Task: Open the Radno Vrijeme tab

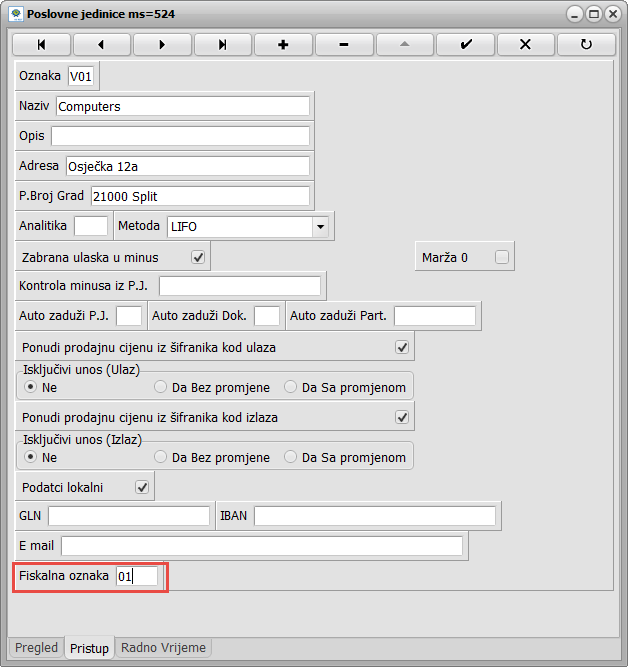Action: (163, 648)
